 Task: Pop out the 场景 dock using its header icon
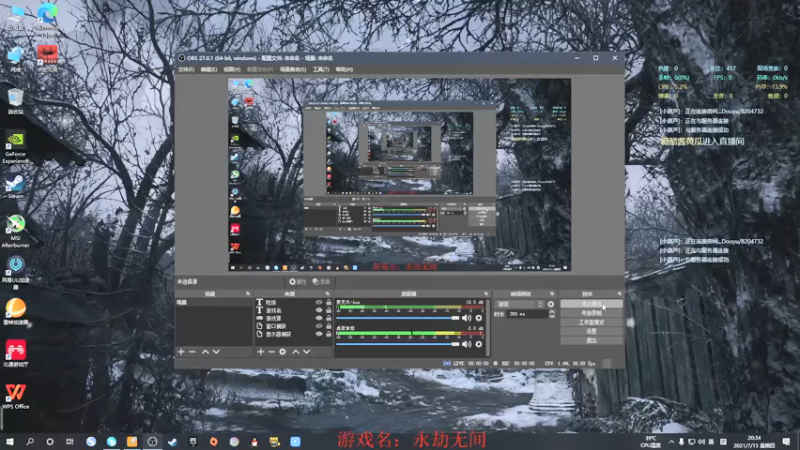[x=248, y=294]
